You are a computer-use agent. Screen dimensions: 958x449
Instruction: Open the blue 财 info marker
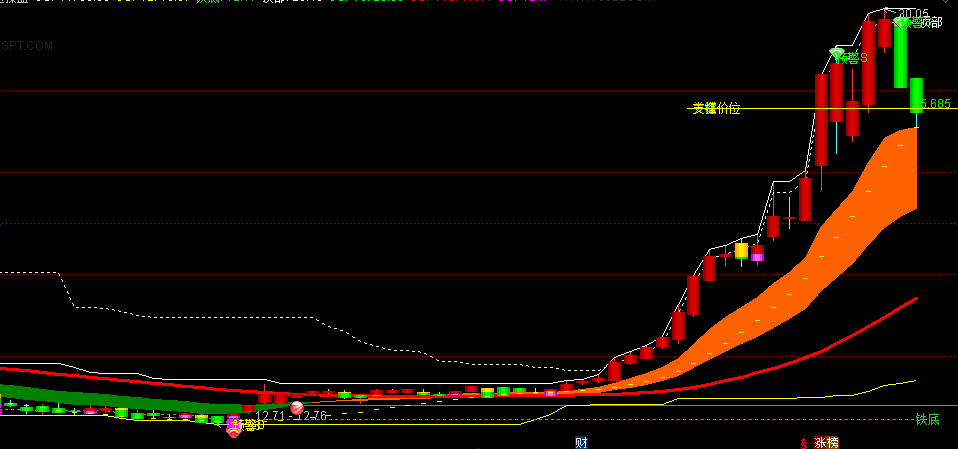tap(581, 442)
